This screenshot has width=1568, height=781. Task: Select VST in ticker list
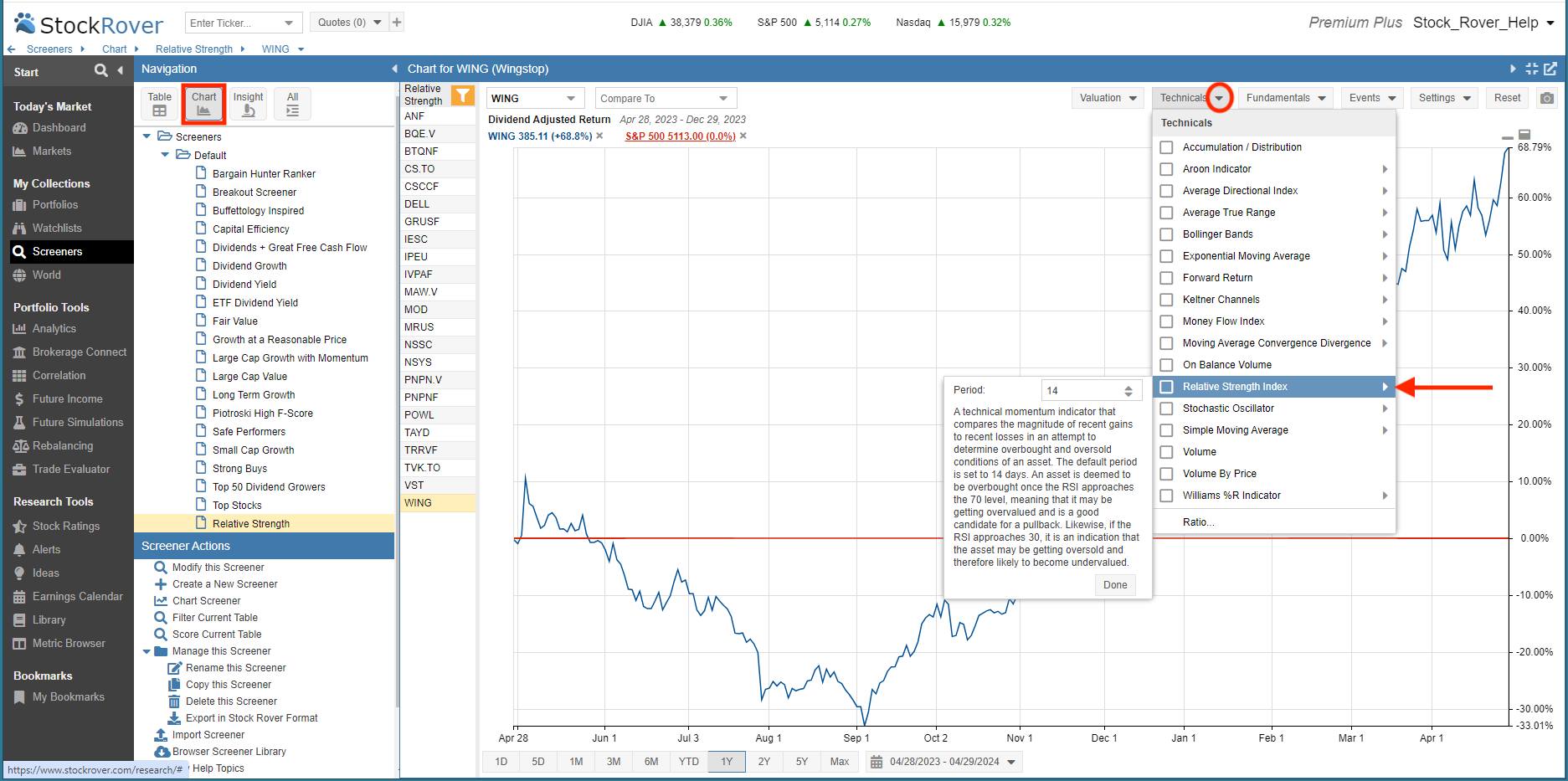[x=438, y=486]
